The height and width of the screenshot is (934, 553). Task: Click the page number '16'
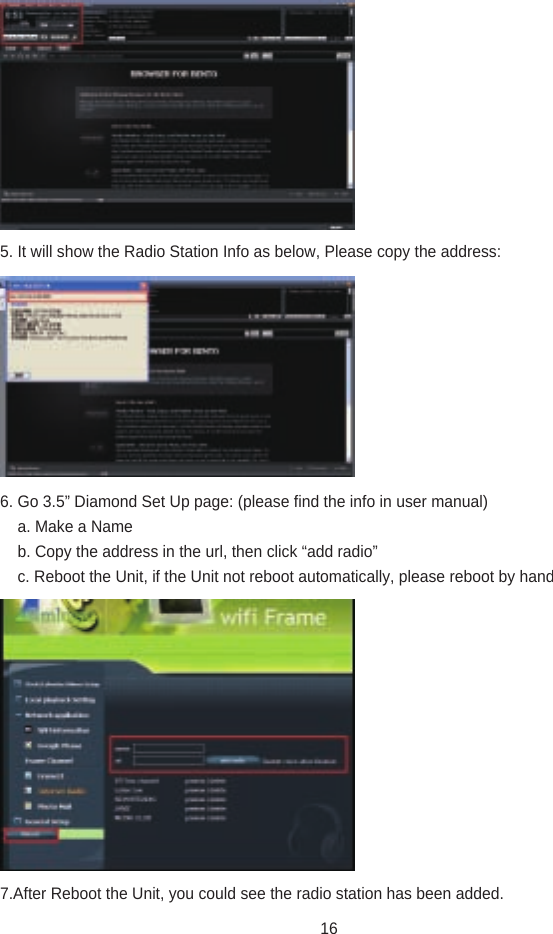(x=329, y=927)
